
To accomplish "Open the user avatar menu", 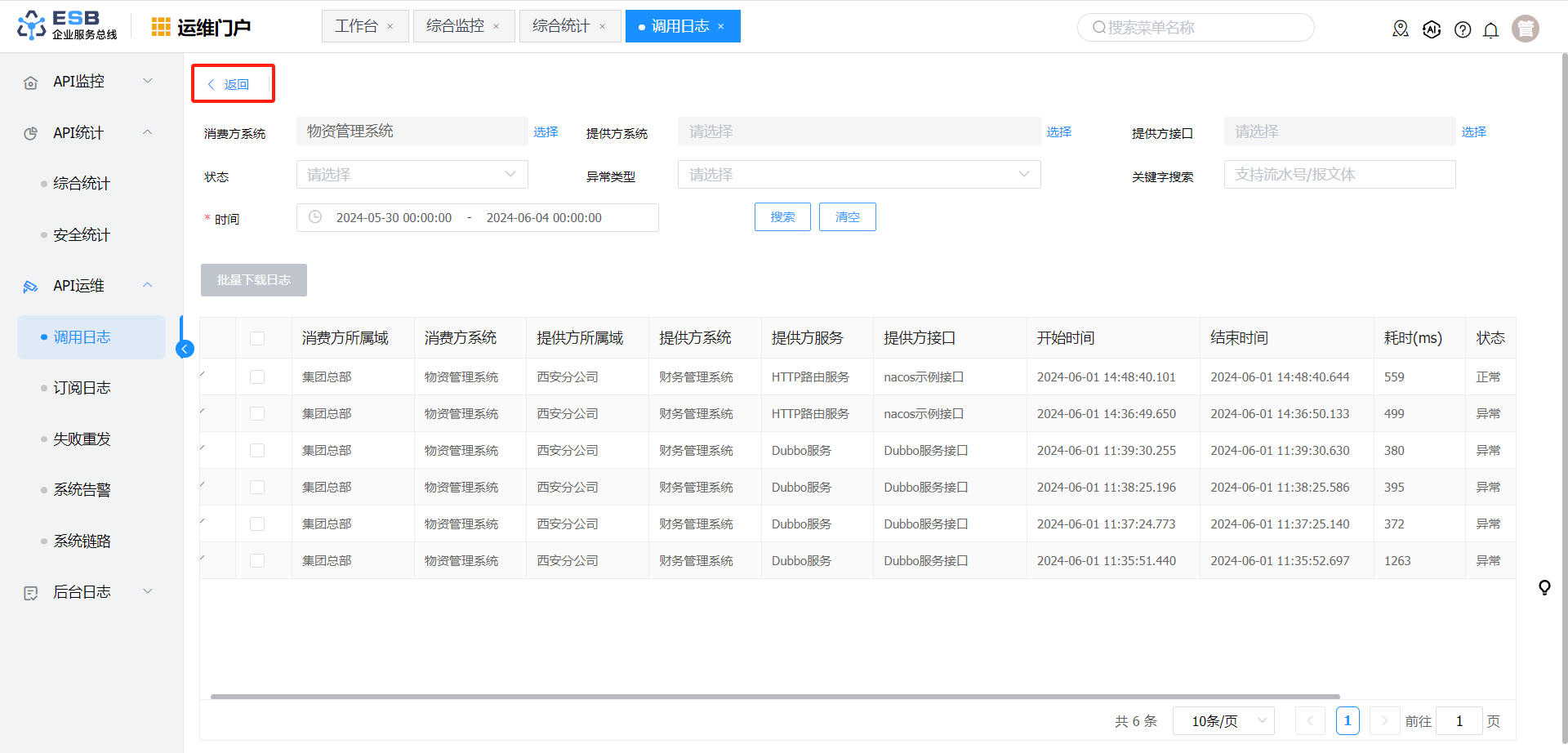I will coord(1525,29).
